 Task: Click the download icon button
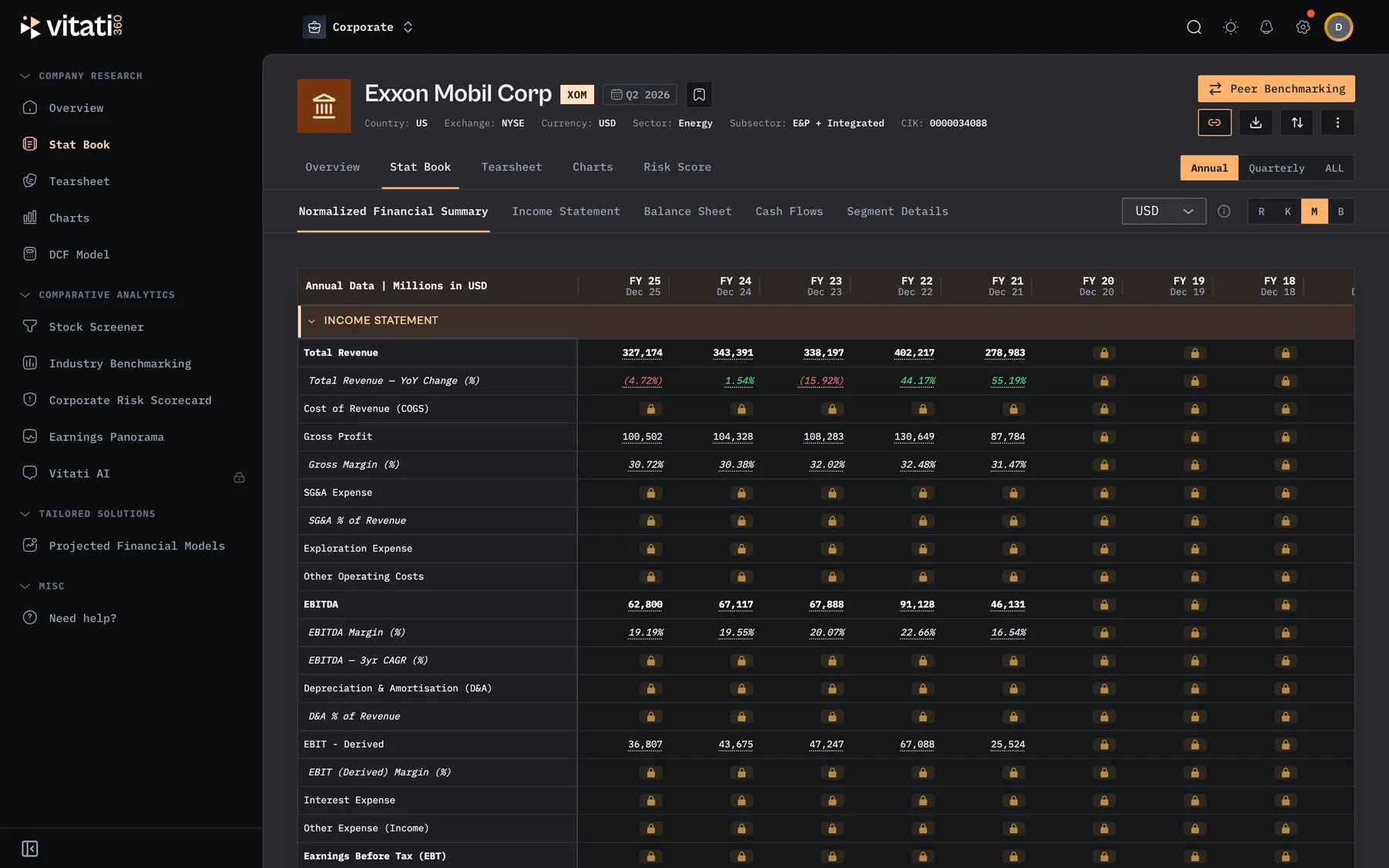point(1256,123)
